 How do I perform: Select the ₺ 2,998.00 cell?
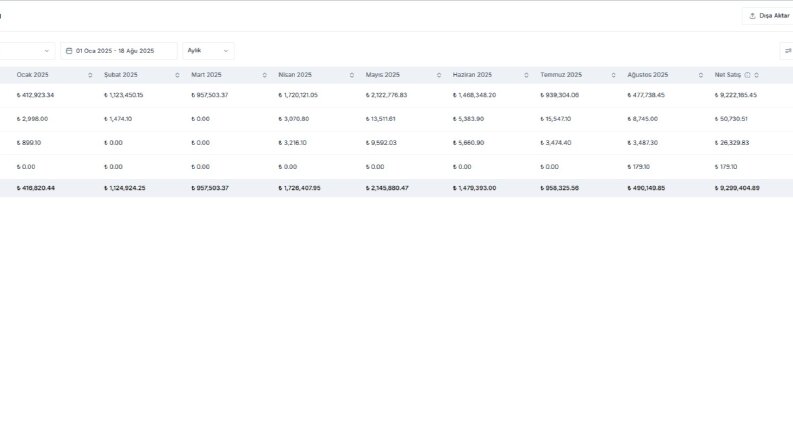32,119
